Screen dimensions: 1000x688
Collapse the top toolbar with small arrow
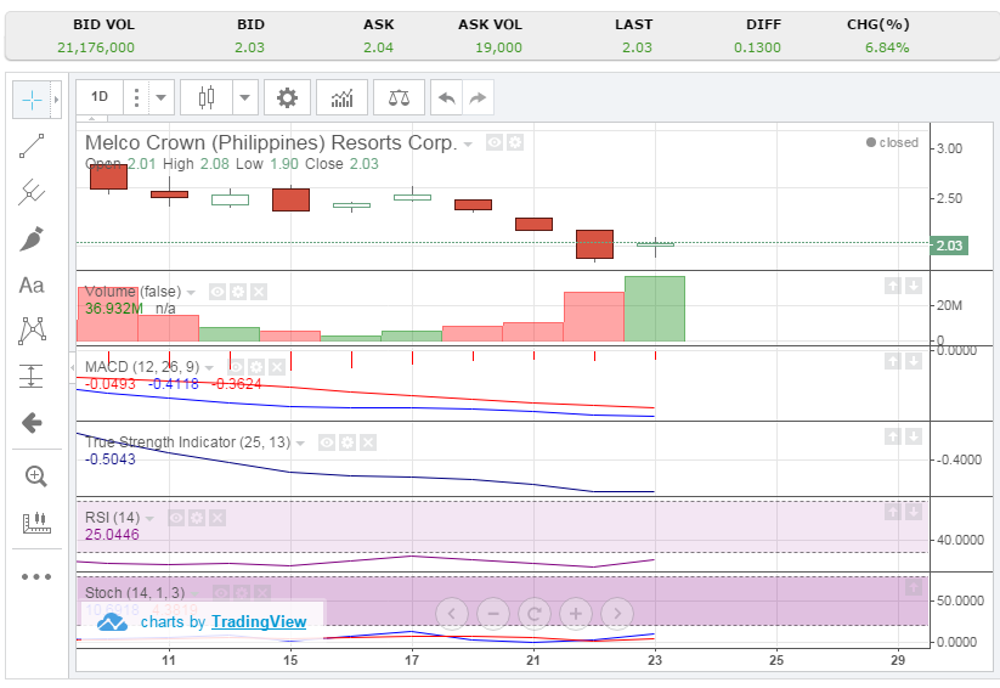92,119
